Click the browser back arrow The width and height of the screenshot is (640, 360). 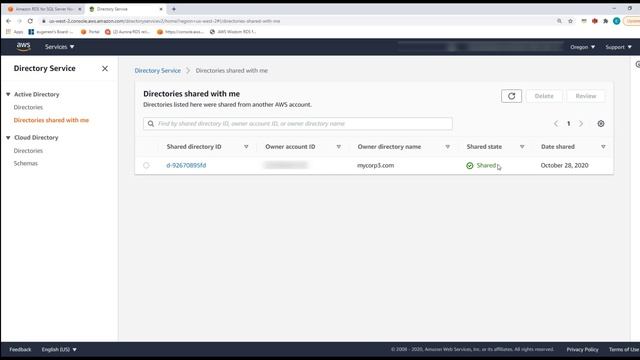tap(9, 21)
